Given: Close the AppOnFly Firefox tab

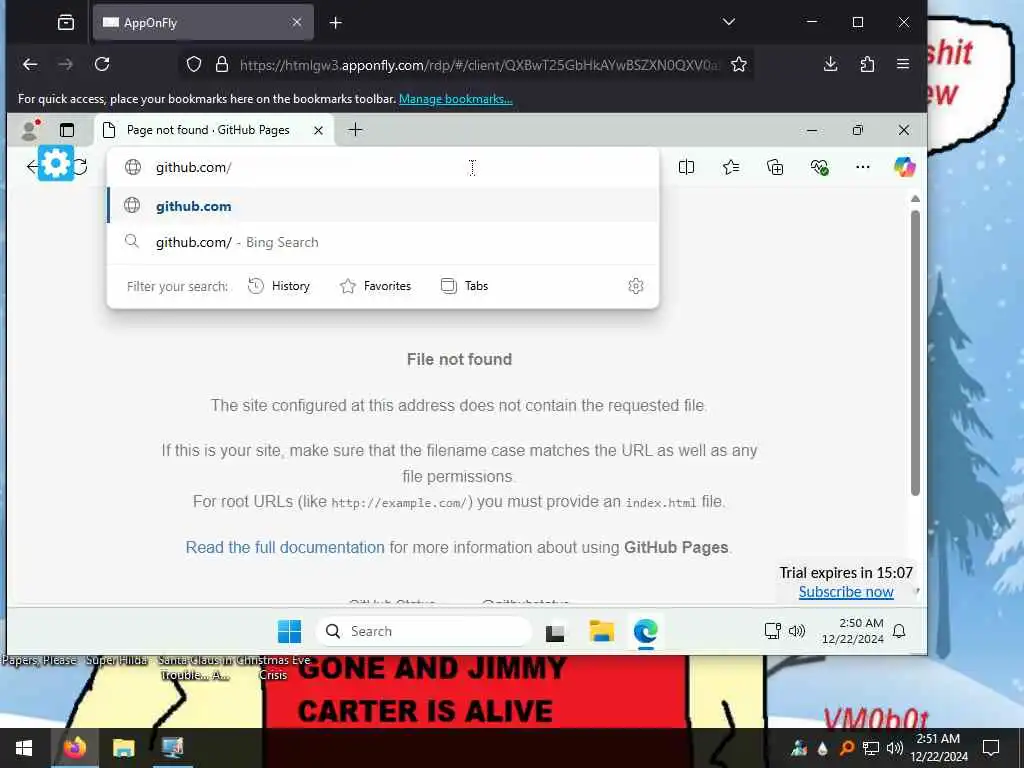Looking at the screenshot, I should 296,23.
